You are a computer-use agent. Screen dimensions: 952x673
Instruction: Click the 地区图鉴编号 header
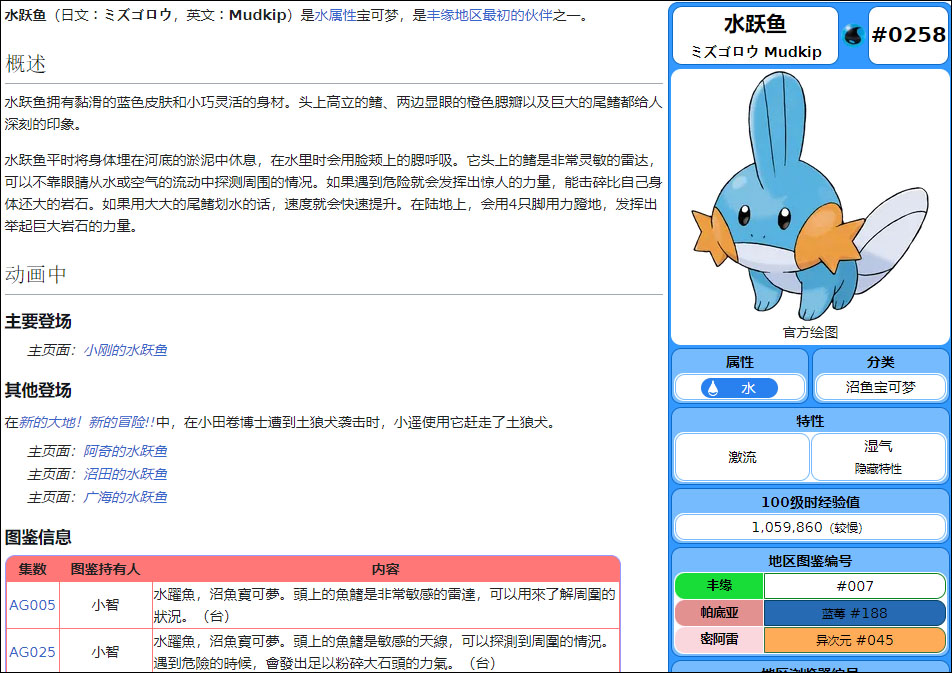[810, 561]
